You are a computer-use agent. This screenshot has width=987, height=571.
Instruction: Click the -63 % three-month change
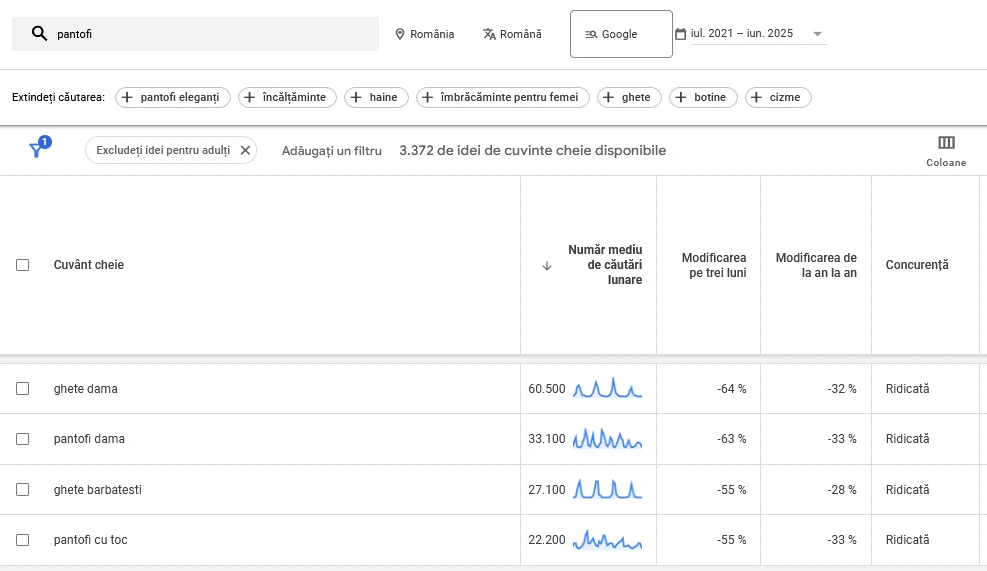coord(731,439)
